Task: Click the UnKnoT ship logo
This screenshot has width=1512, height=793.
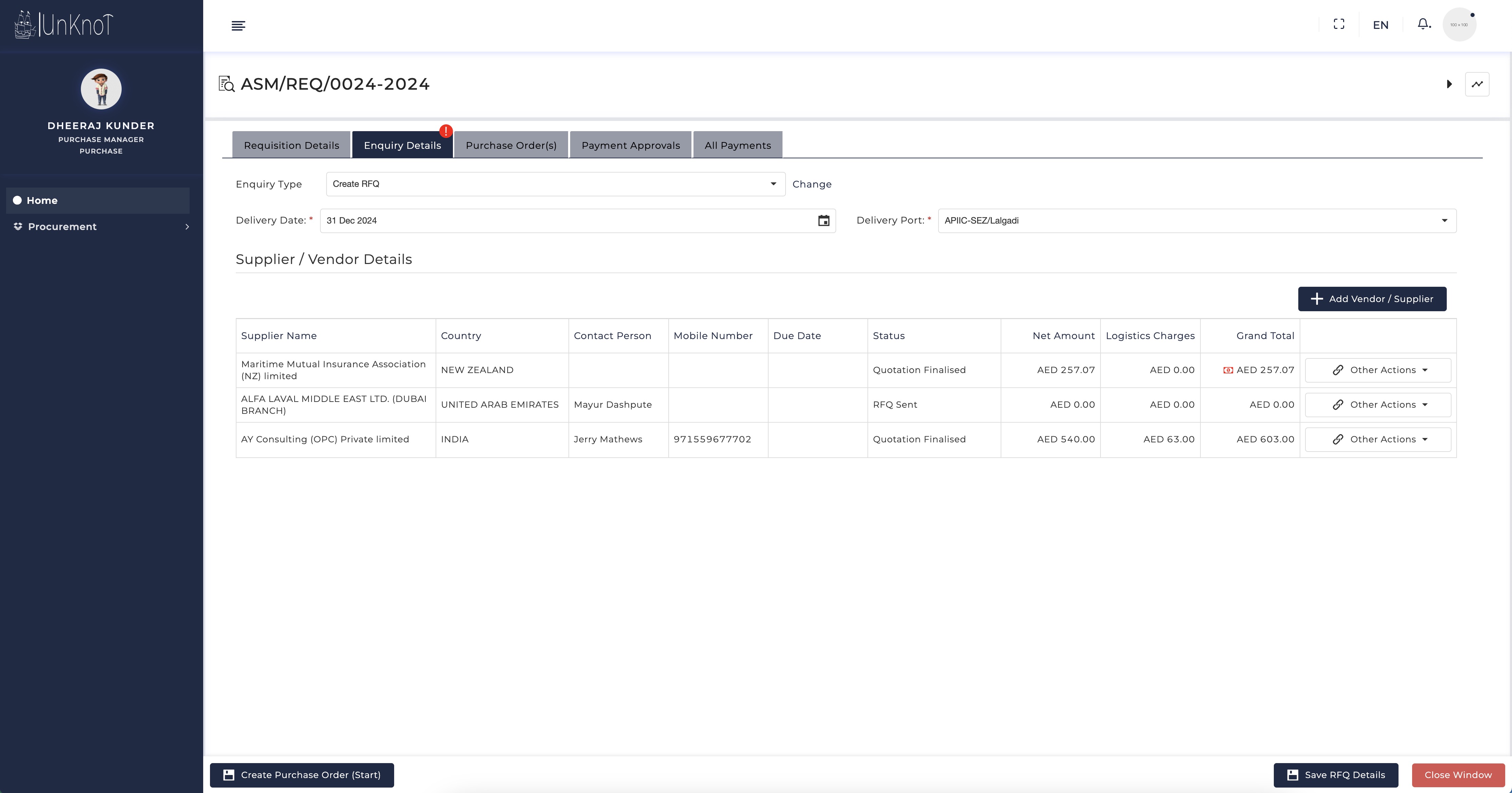Action: pos(64,25)
